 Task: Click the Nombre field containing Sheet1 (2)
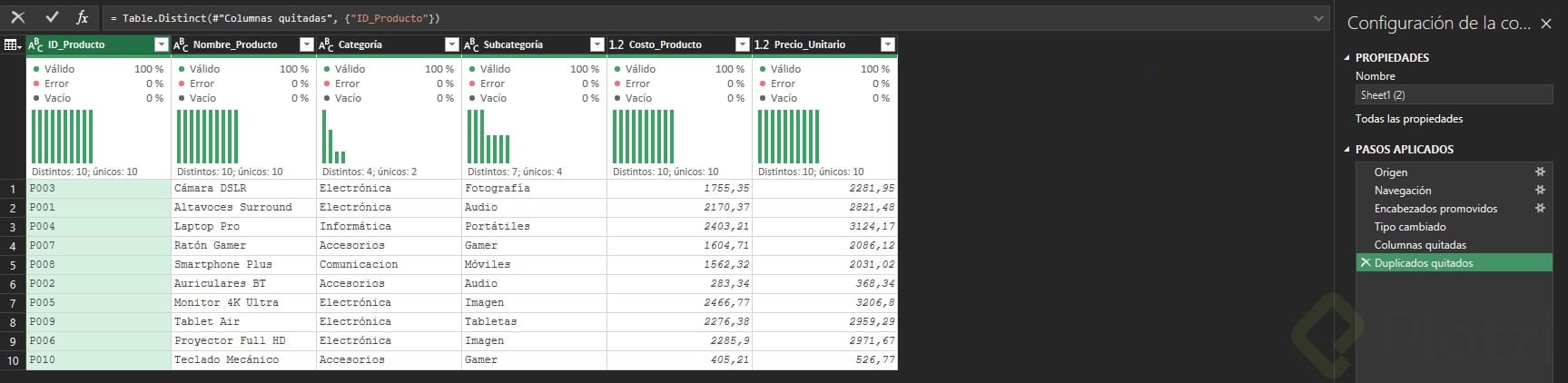tap(1454, 95)
